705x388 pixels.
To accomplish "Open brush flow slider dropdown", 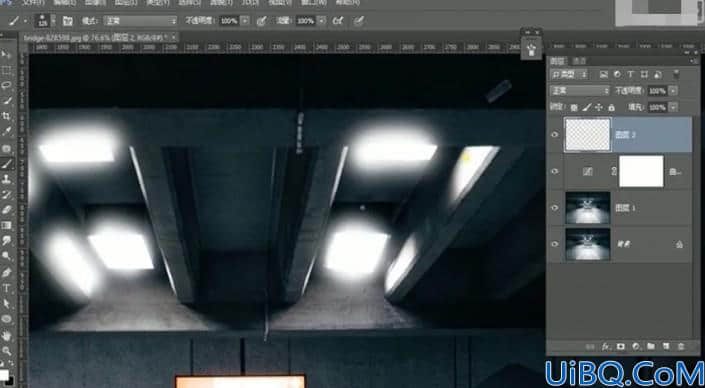I will point(321,21).
